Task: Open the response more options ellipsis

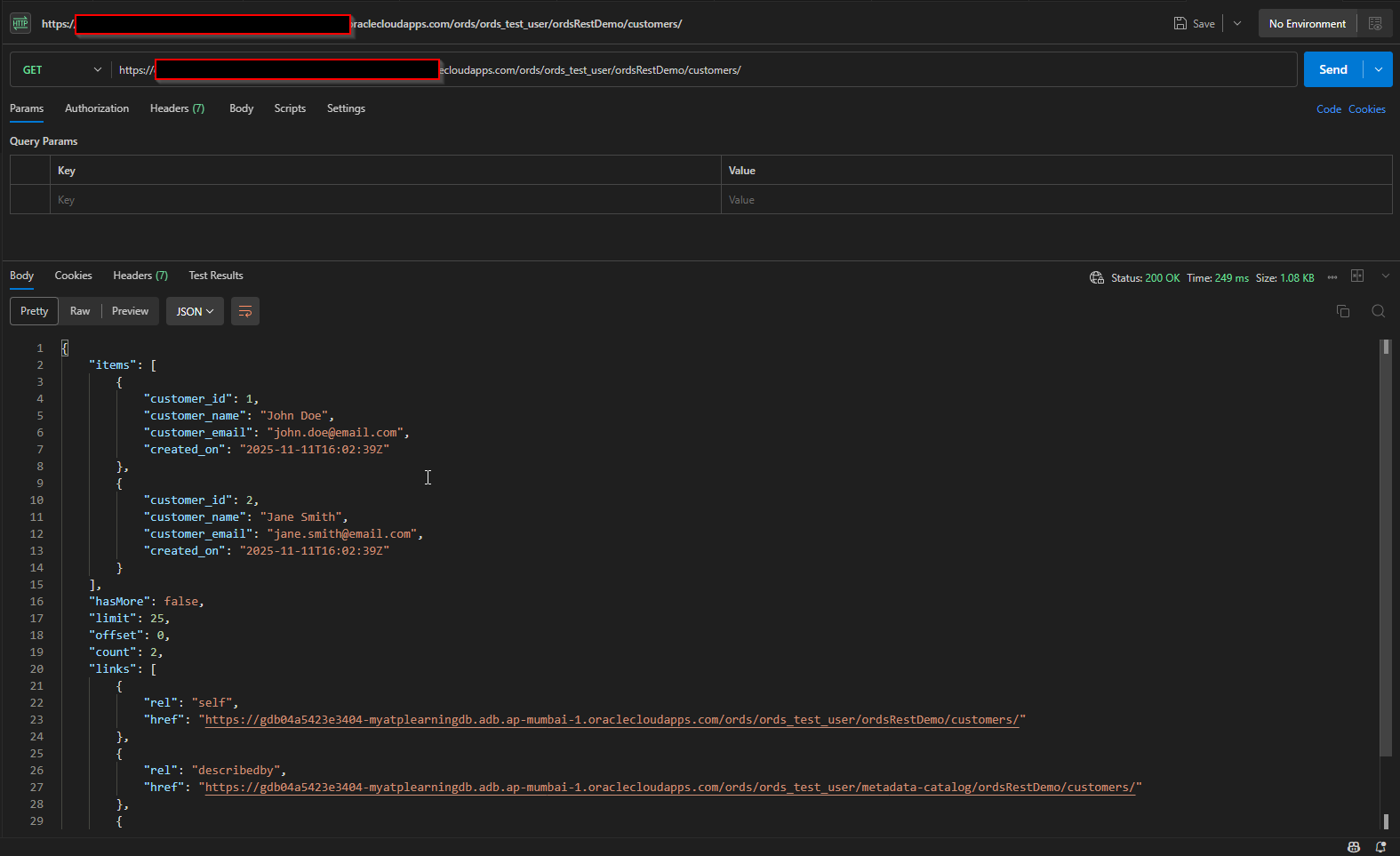Action: tap(1332, 277)
